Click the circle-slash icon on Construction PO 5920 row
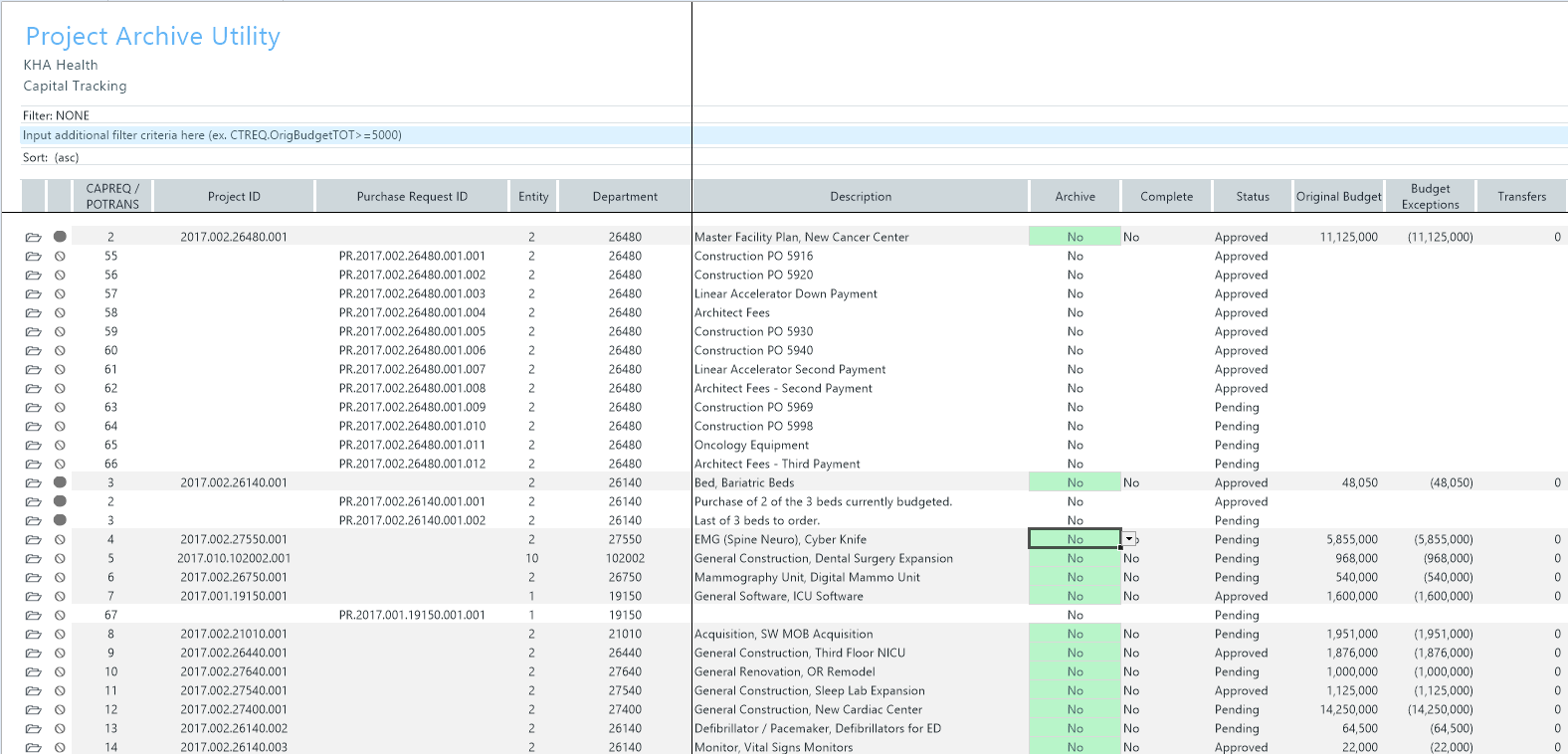Viewport: 1568px width, 754px height. 60,275
